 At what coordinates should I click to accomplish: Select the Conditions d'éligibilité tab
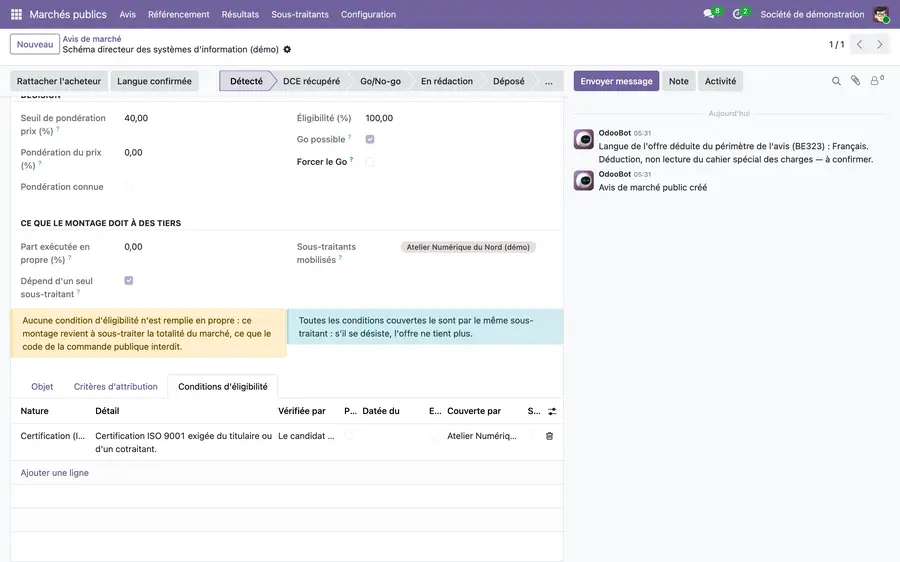click(x=223, y=386)
